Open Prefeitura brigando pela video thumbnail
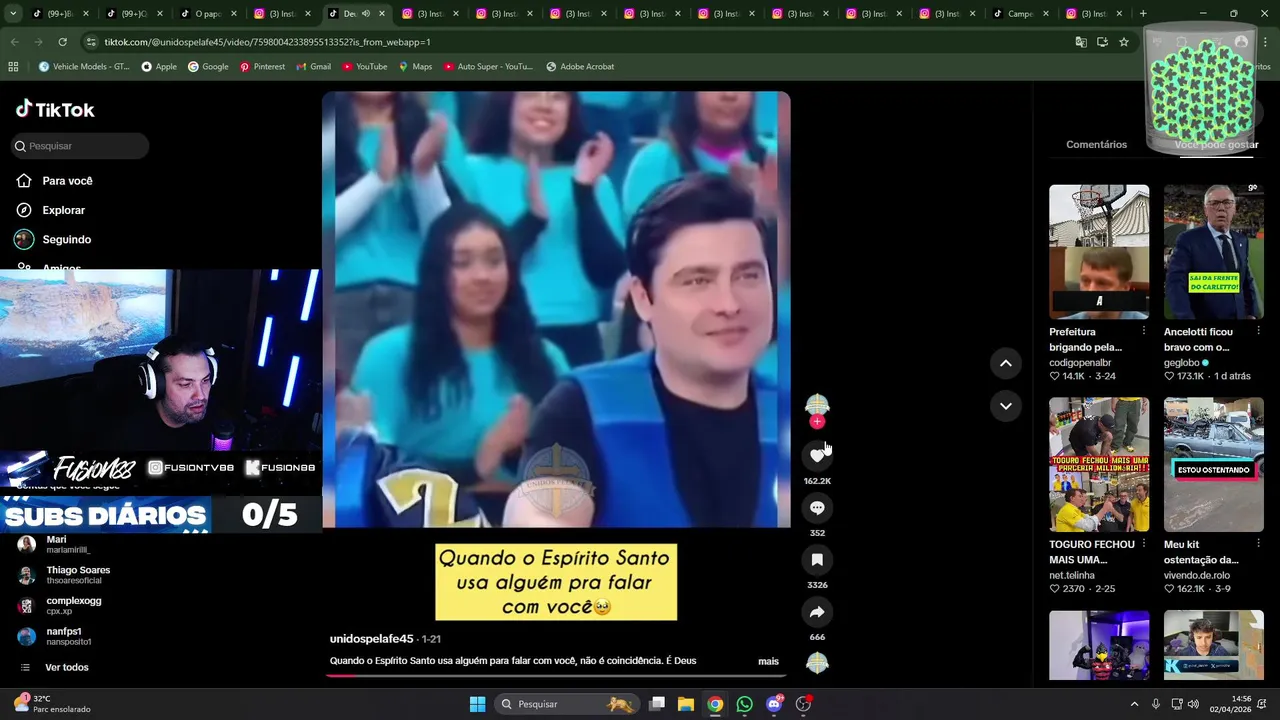Viewport: 1280px width, 720px height. coord(1099,252)
